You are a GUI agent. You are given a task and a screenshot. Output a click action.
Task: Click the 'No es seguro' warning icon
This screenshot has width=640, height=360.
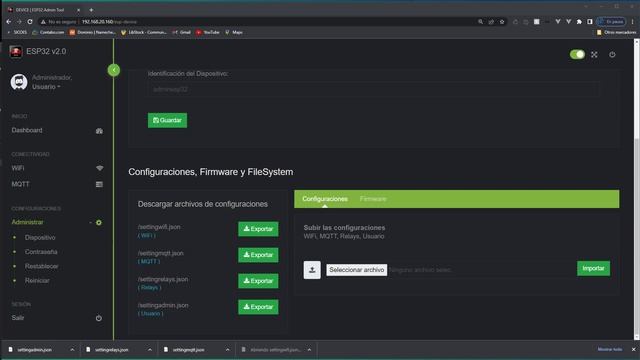pyautogui.click(x=43, y=22)
